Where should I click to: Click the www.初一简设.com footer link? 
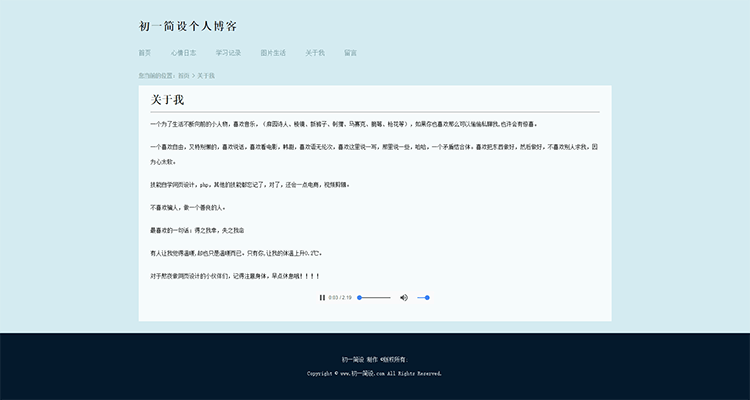point(363,373)
